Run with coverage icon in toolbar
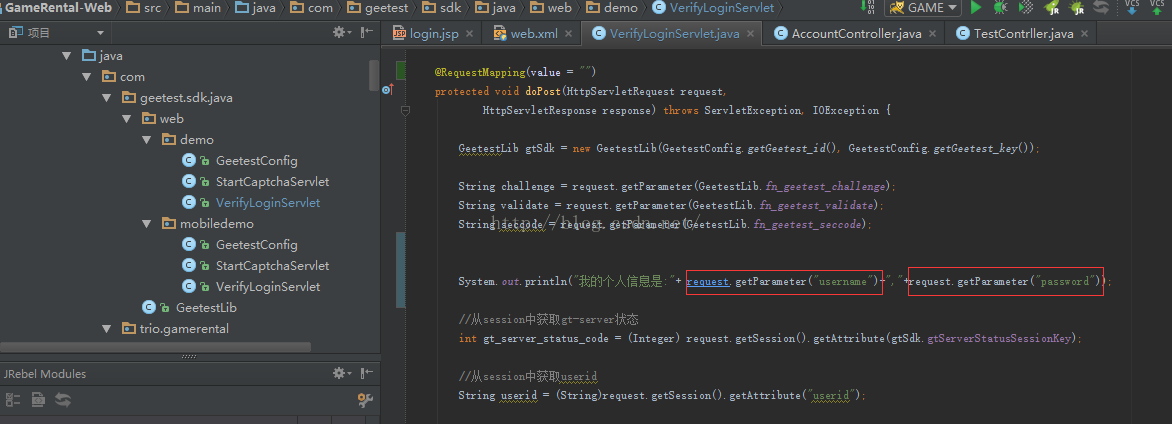This screenshot has width=1172, height=424. [1025, 8]
